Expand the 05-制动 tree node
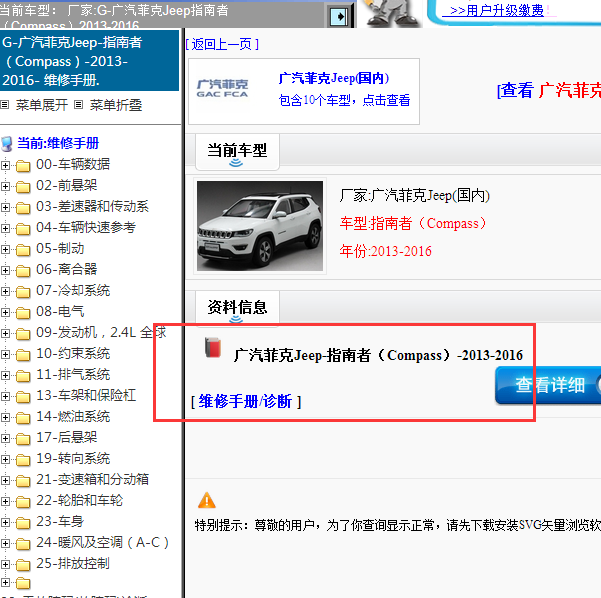Screen dimensions: 601x598 click(x=5, y=250)
